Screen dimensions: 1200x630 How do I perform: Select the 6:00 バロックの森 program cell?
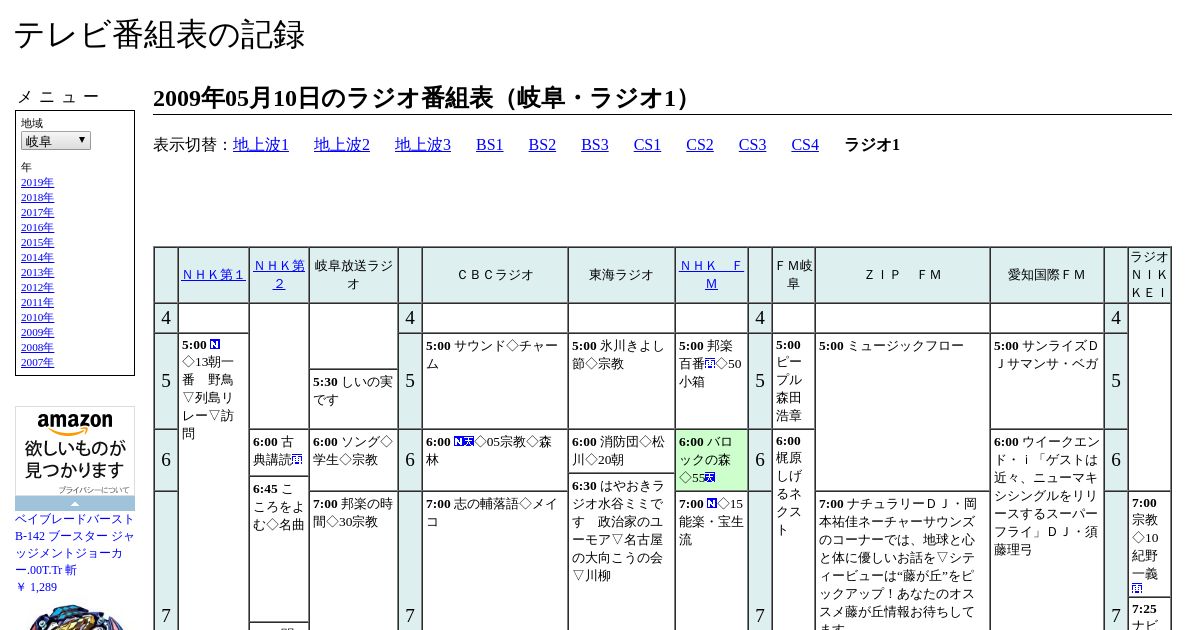coord(711,460)
